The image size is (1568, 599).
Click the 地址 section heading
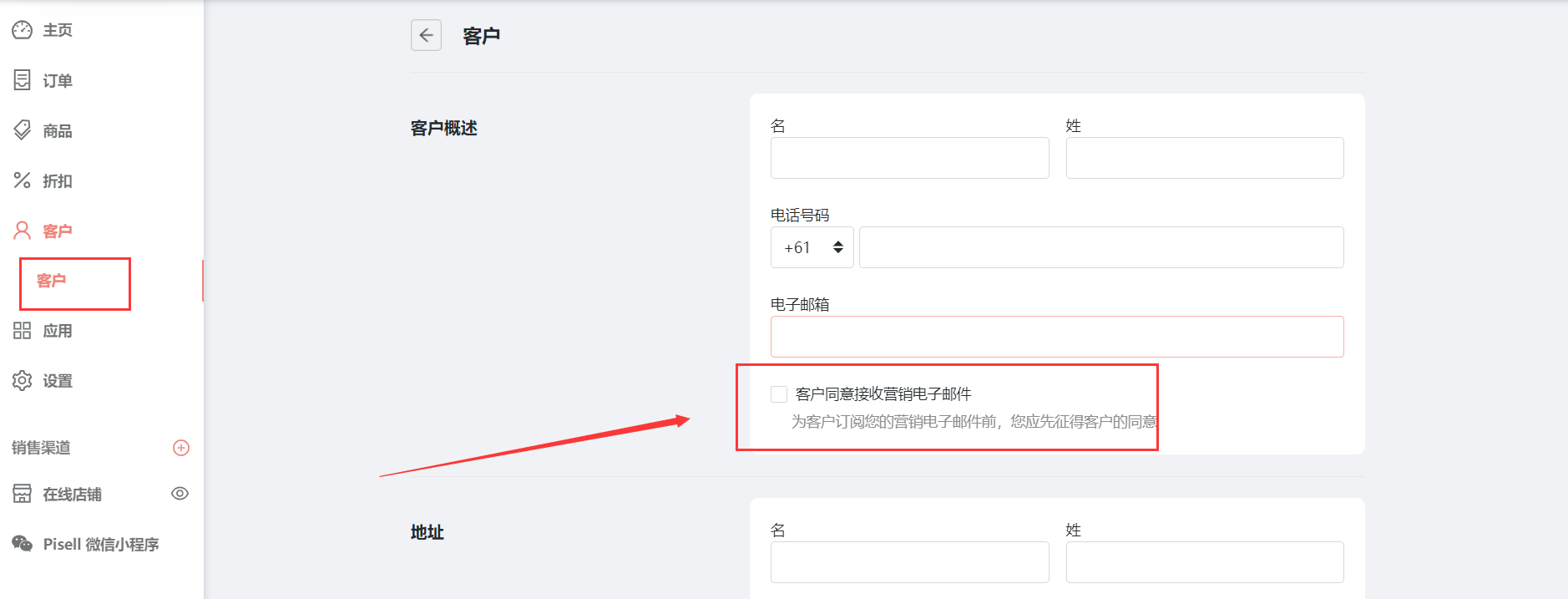(x=427, y=532)
